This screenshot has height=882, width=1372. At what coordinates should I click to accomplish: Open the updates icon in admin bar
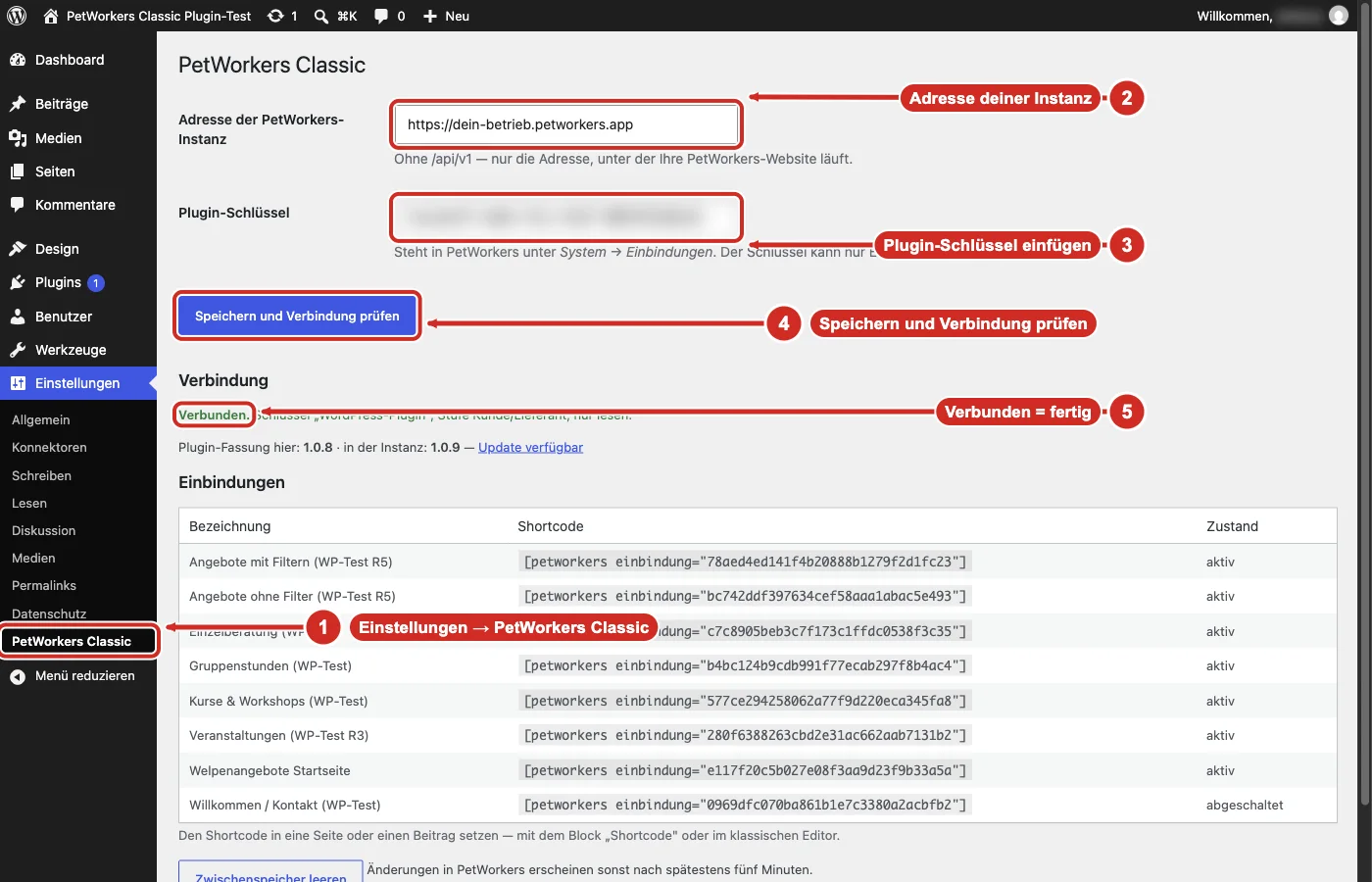click(x=276, y=16)
